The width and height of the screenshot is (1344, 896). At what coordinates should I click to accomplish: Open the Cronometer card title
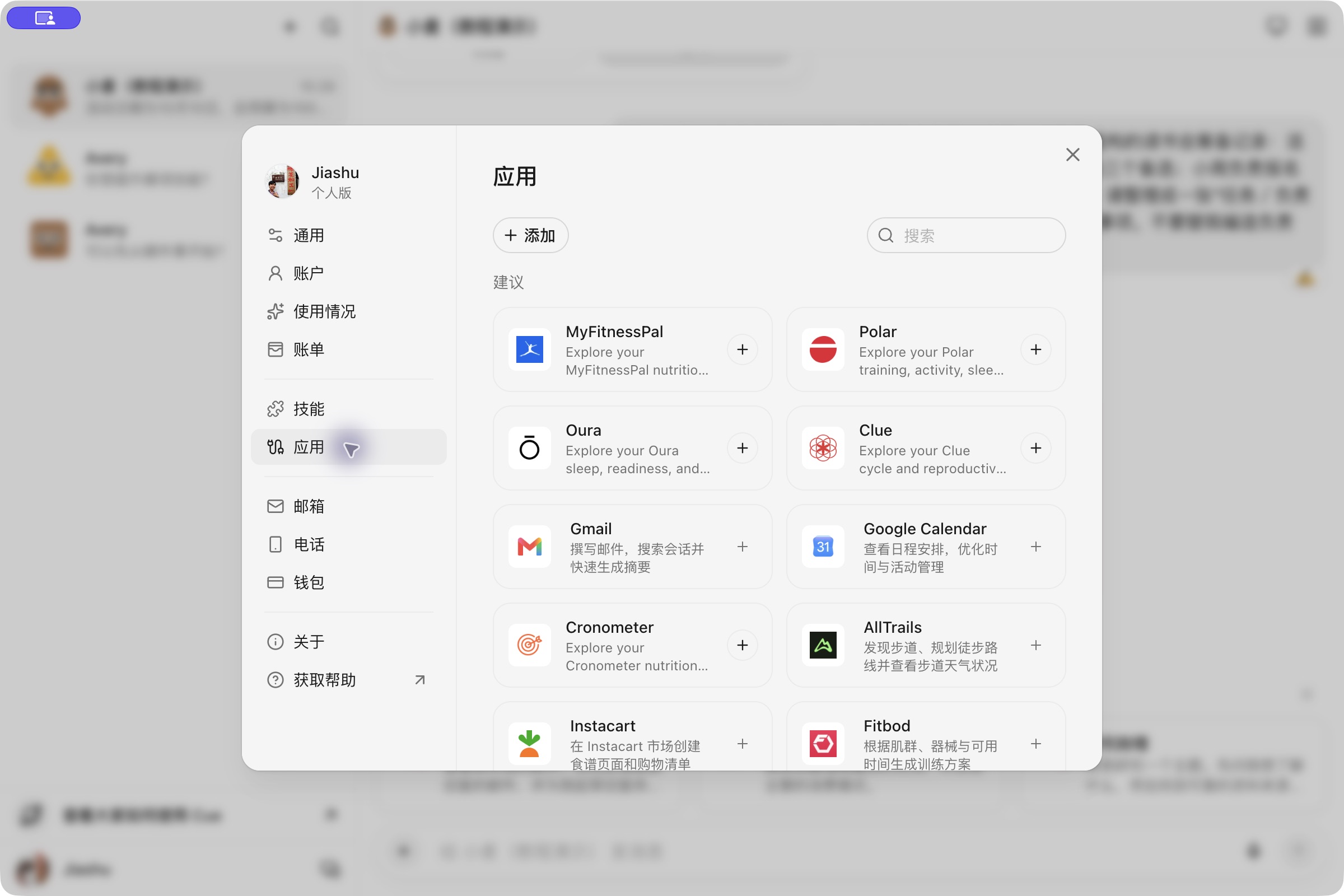pos(609,627)
